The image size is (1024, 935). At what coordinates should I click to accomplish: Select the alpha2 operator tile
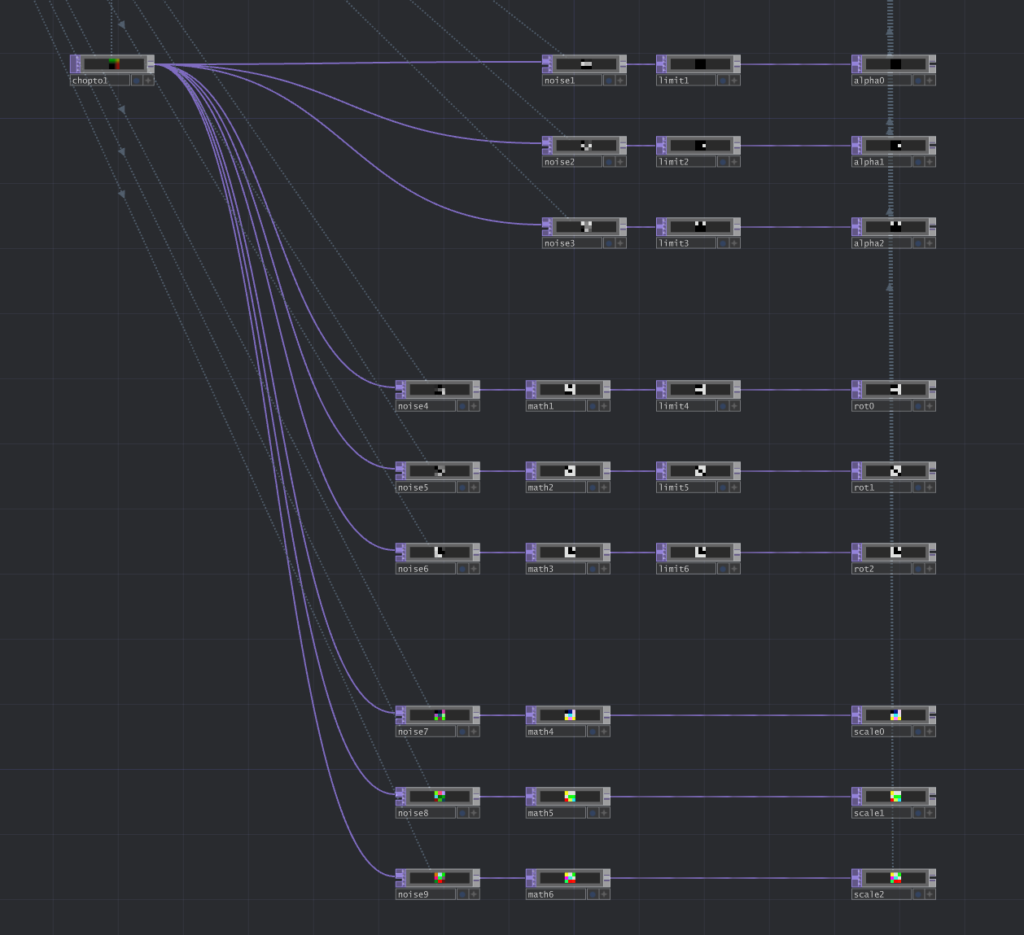click(895, 226)
